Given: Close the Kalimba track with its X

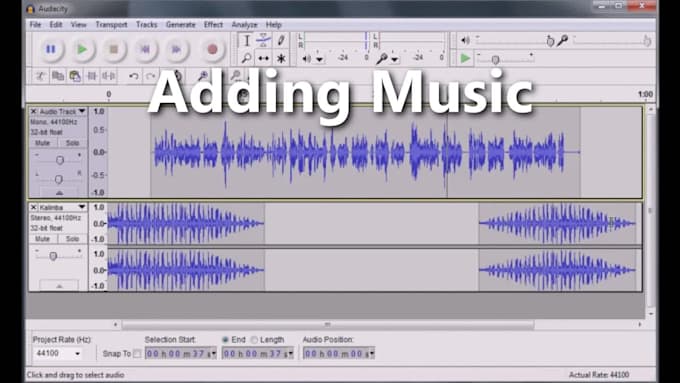Looking at the screenshot, I should click(33, 207).
